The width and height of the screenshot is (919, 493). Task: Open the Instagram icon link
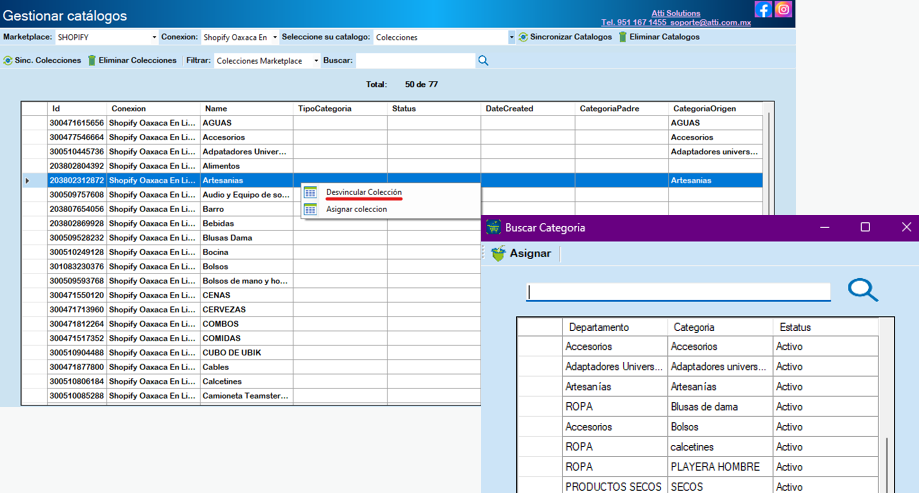pos(784,9)
